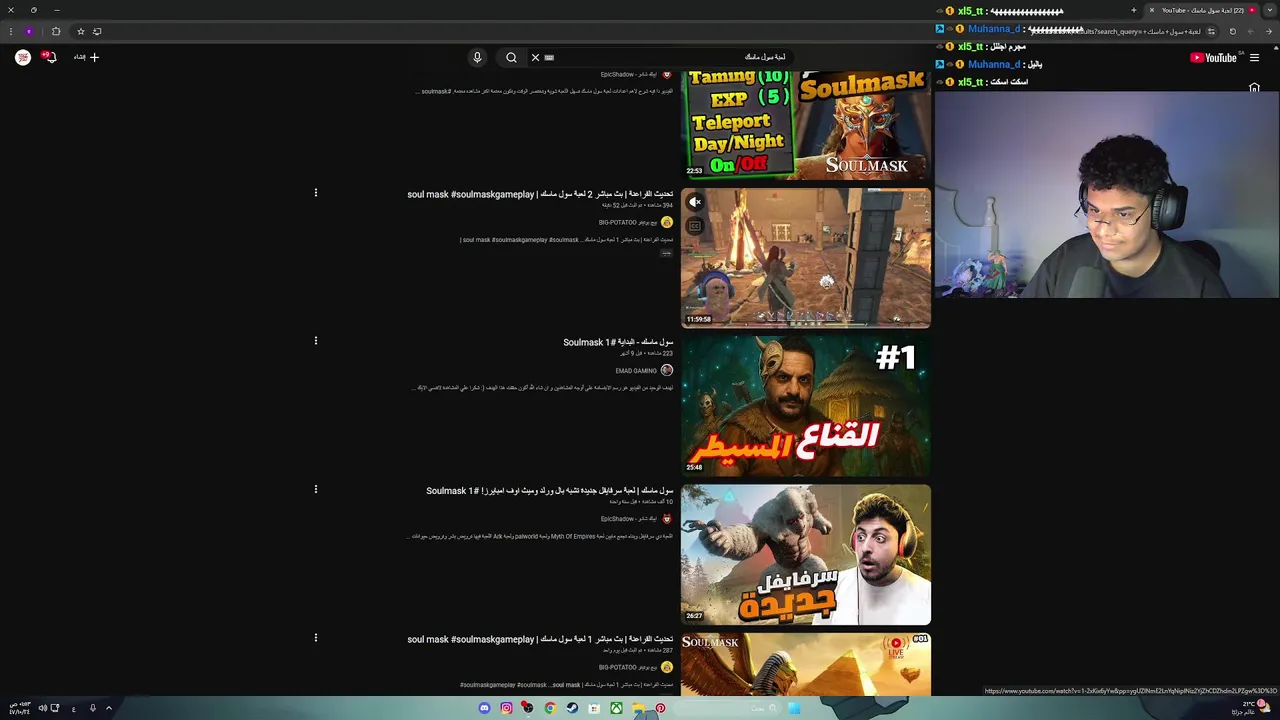Click the install/cast icon in address bar
1280x720 pixels.
97,31
